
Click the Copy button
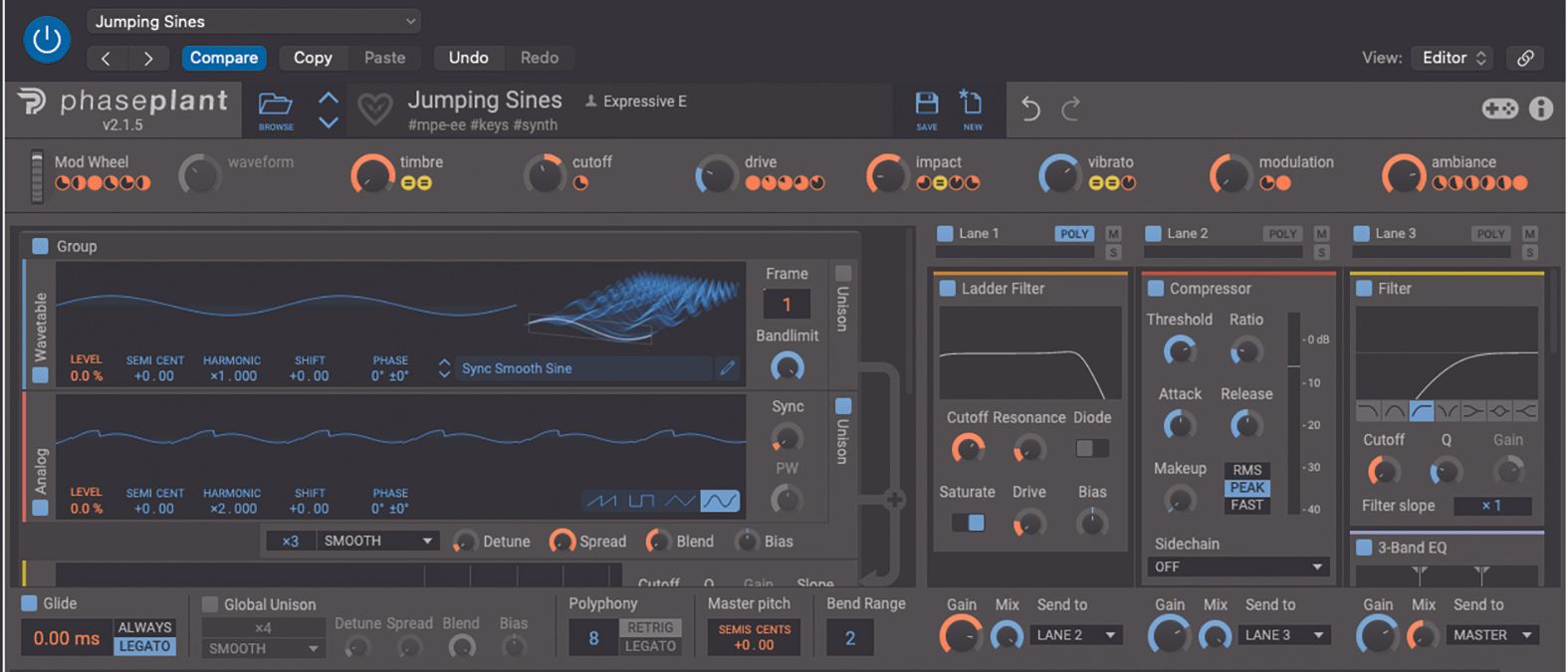pyautogui.click(x=313, y=58)
